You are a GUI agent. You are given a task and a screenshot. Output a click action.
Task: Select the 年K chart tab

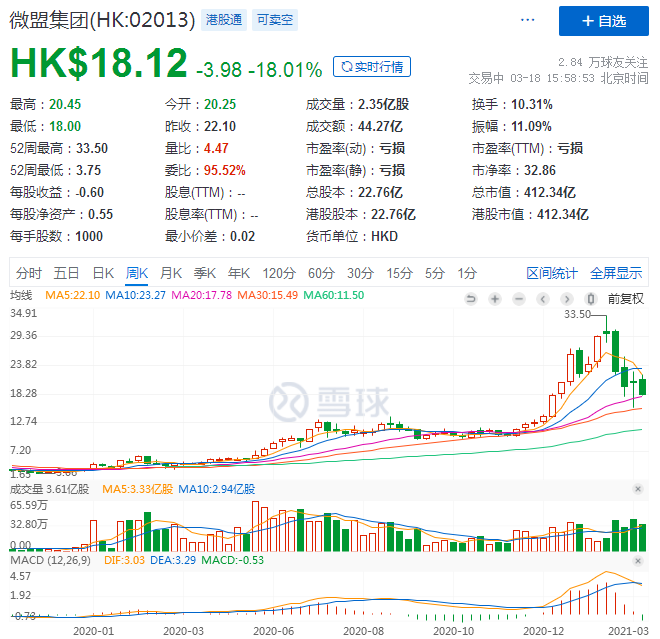click(x=239, y=273)
